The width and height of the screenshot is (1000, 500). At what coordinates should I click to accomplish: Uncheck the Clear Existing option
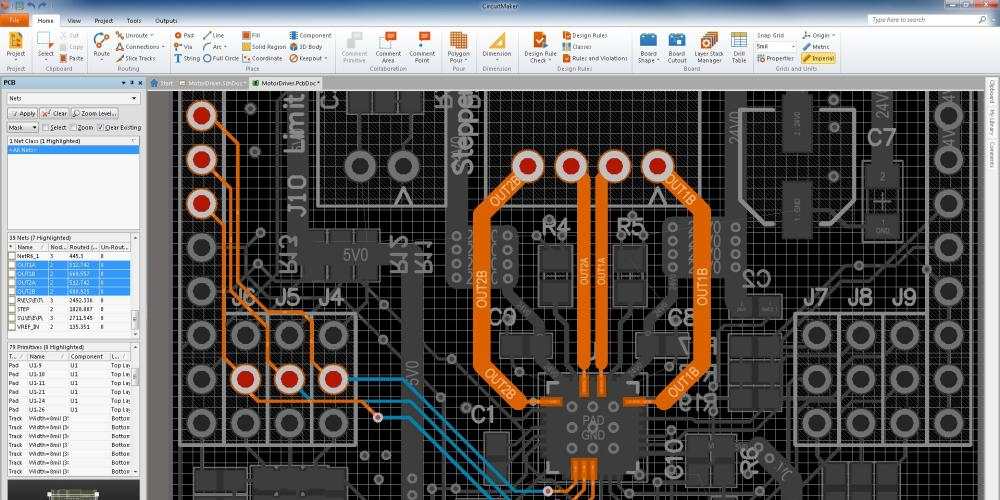point(101,128)
